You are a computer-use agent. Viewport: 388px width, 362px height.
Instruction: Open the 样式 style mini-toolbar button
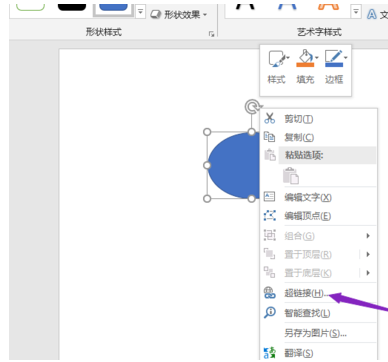point(277,67)
